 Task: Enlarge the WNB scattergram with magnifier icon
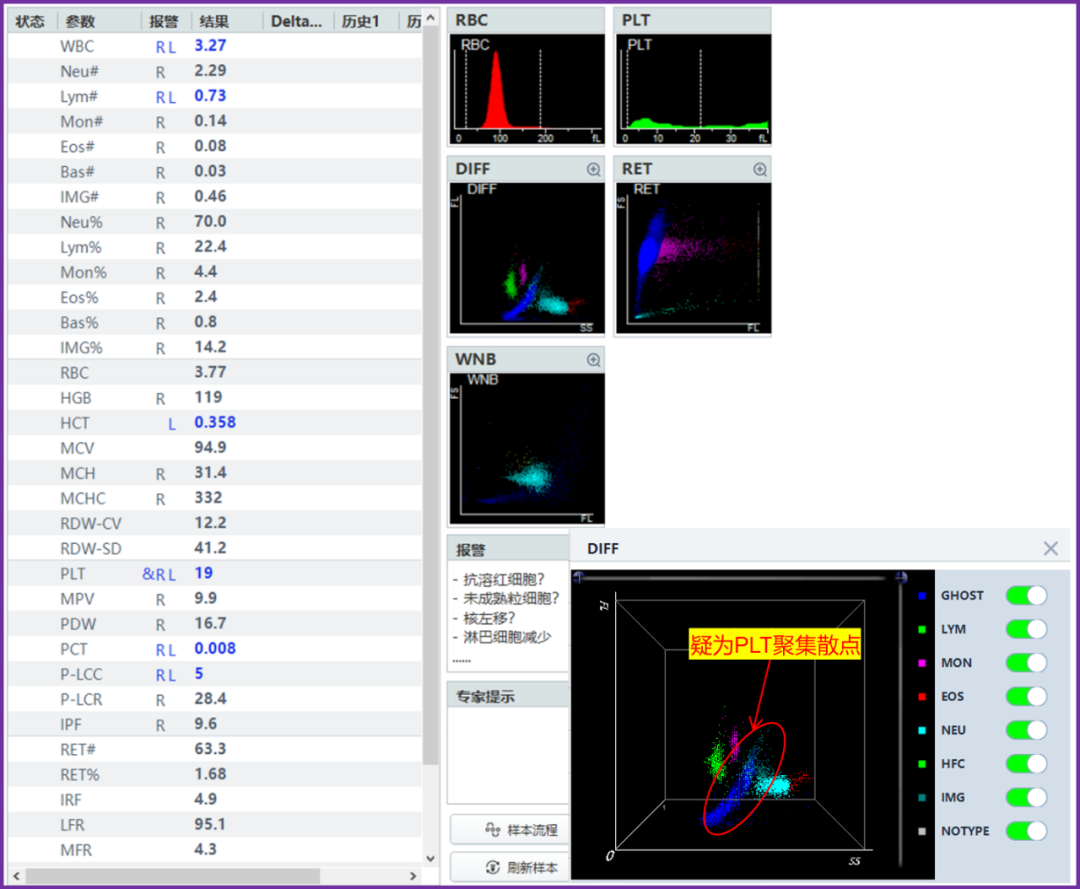(x=593, y=359)
